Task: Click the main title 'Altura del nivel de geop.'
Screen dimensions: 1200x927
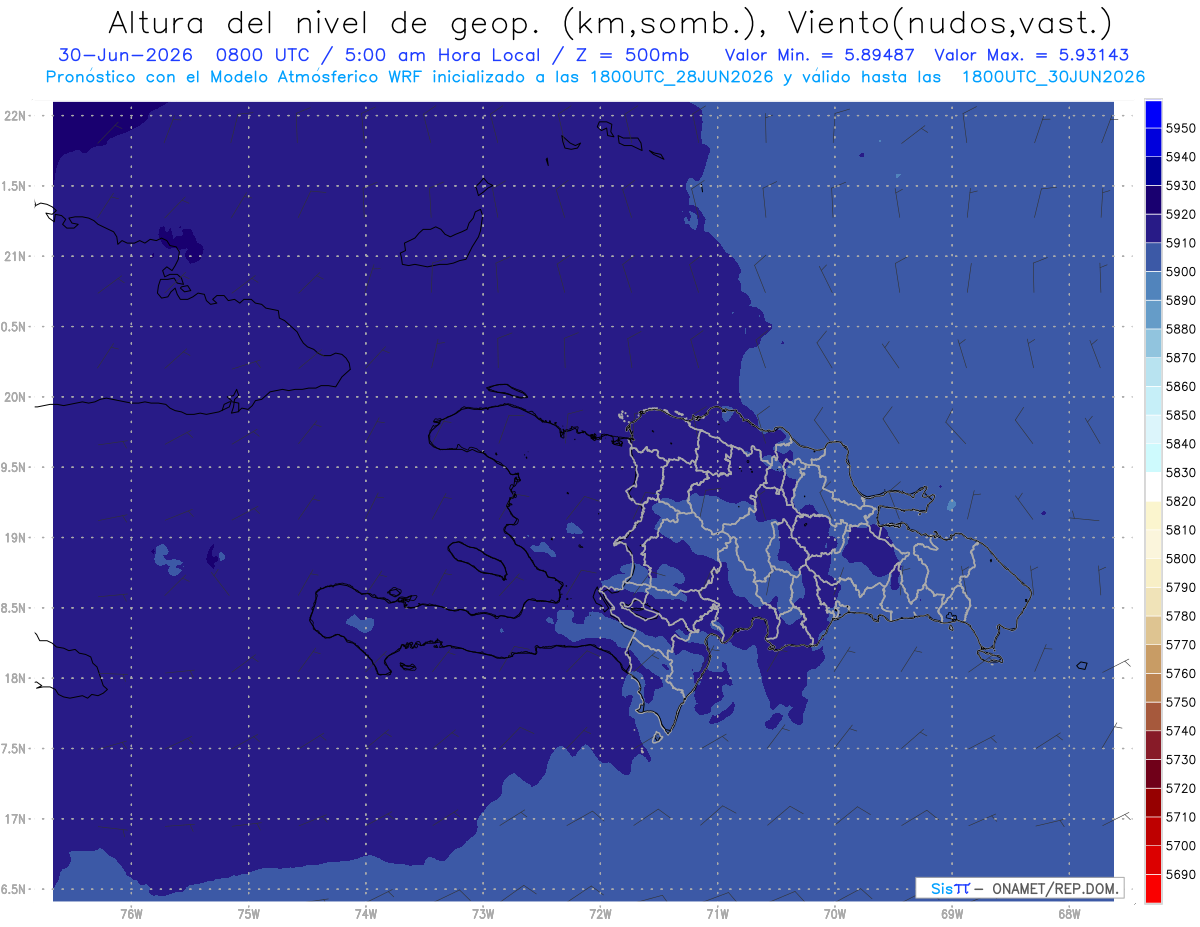Action: click(x=326, y=23)
